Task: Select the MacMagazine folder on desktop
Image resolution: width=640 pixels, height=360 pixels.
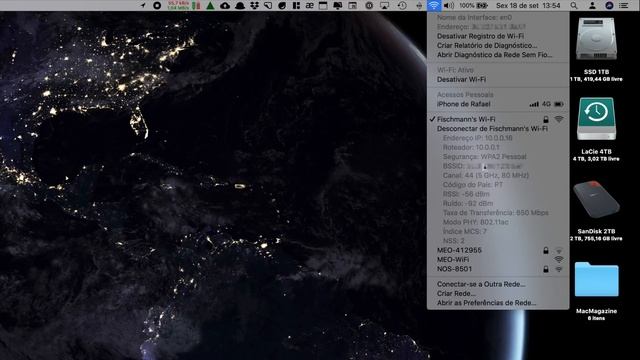Action: (596, 279)
